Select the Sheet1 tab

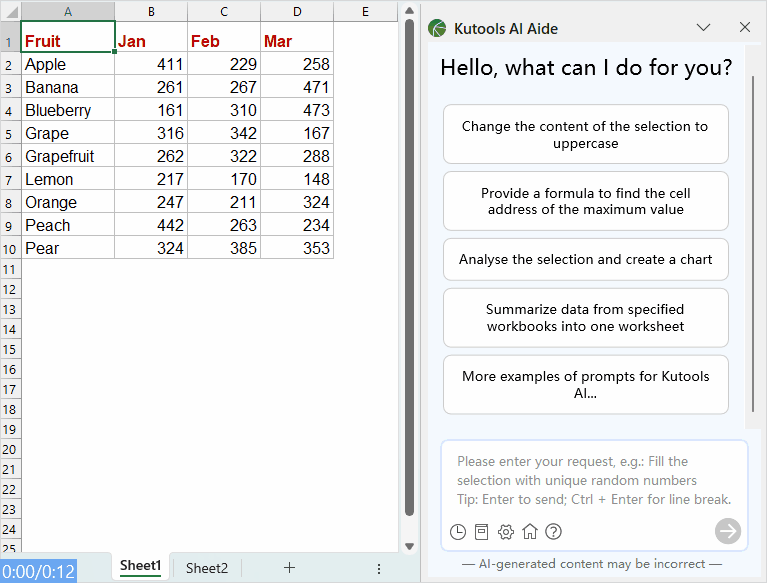(140, 567)
